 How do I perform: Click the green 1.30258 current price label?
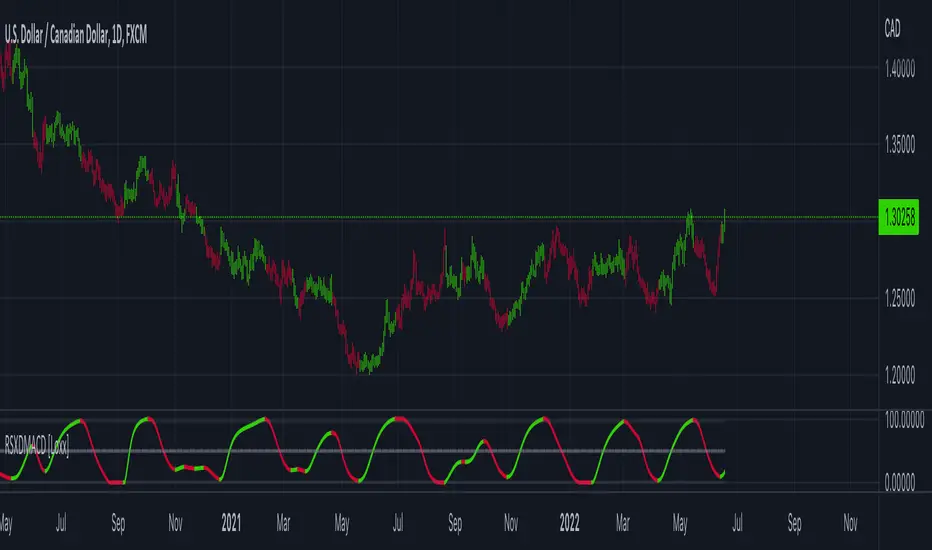pyautogui.click(x=899, y=217)
